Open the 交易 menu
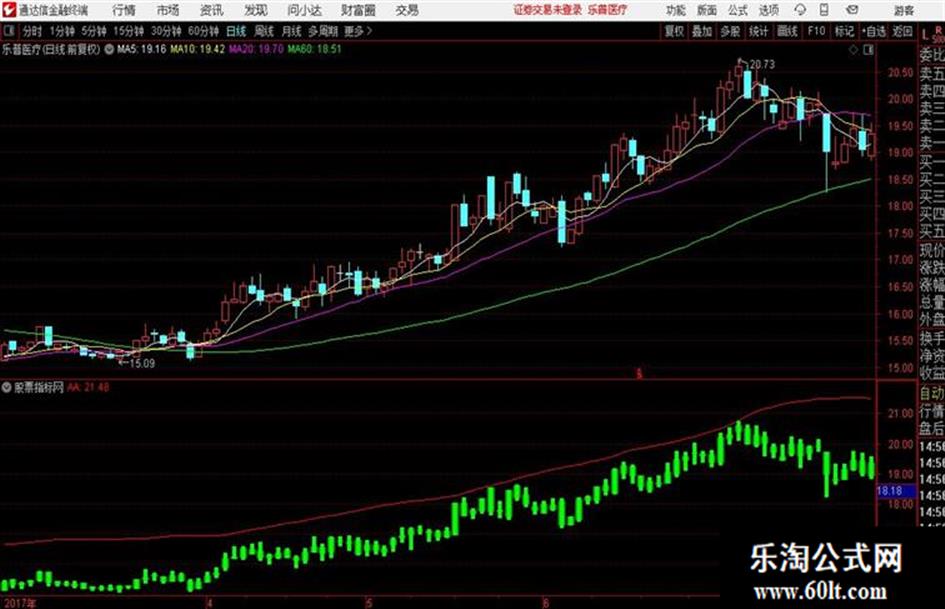 pos(407,10)
